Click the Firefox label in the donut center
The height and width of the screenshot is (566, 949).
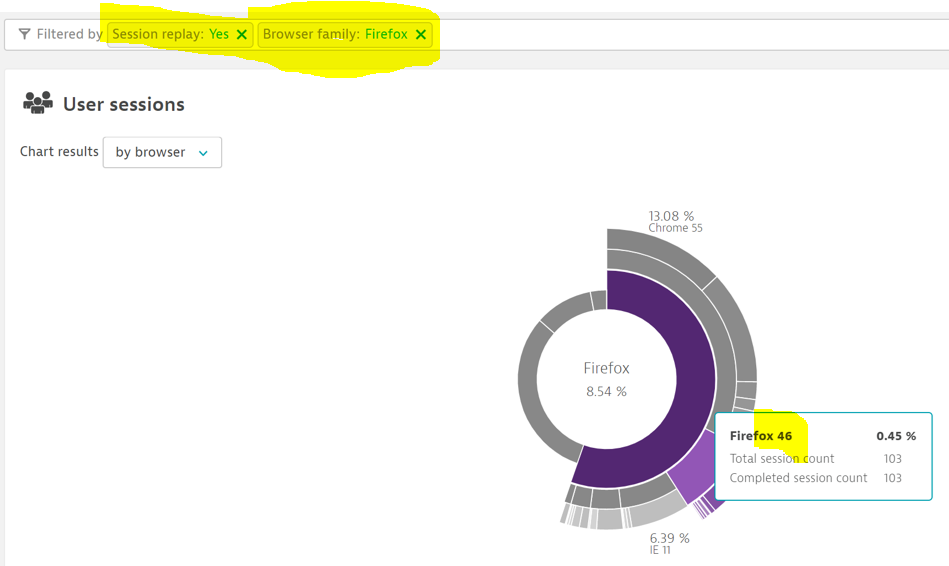tap(606, 368)
